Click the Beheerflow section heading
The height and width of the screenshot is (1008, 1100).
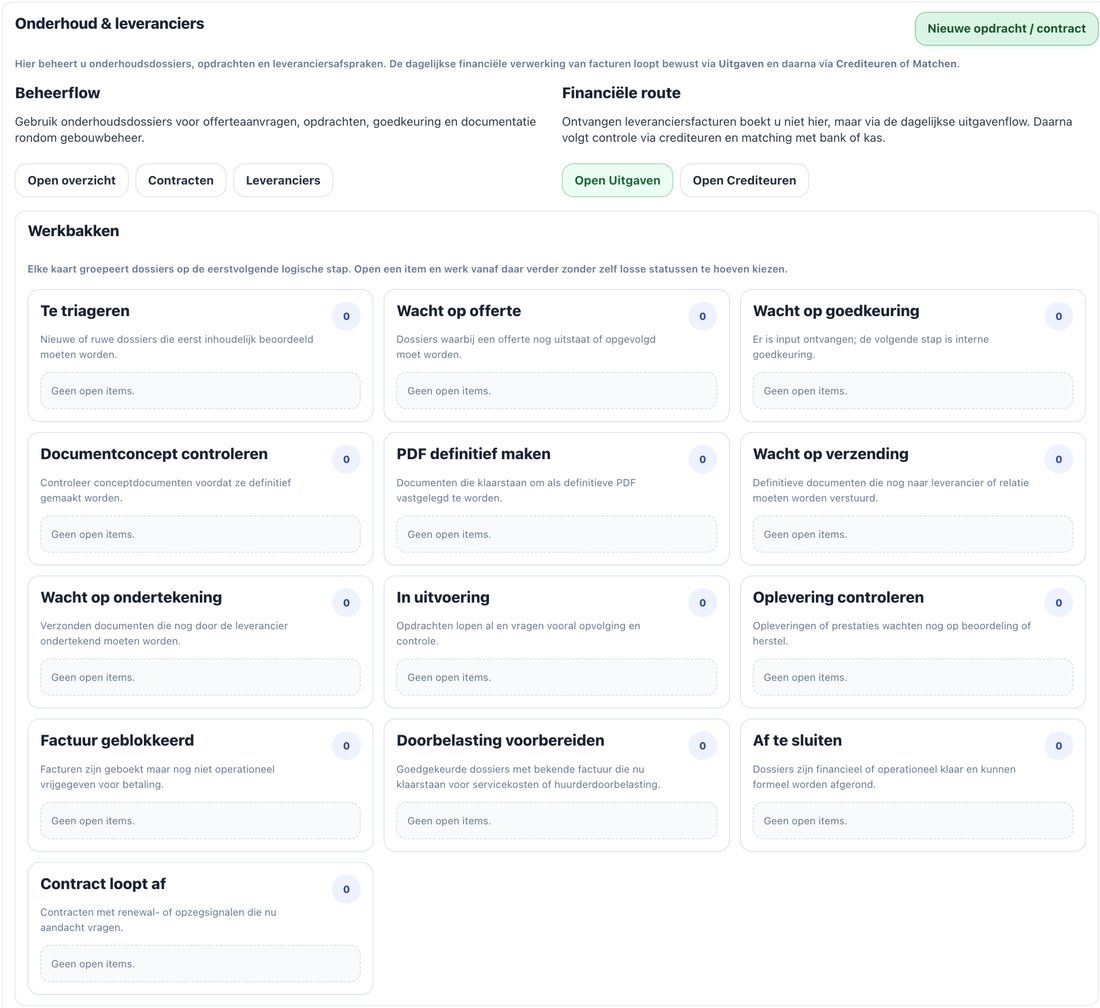pos(58,93)
